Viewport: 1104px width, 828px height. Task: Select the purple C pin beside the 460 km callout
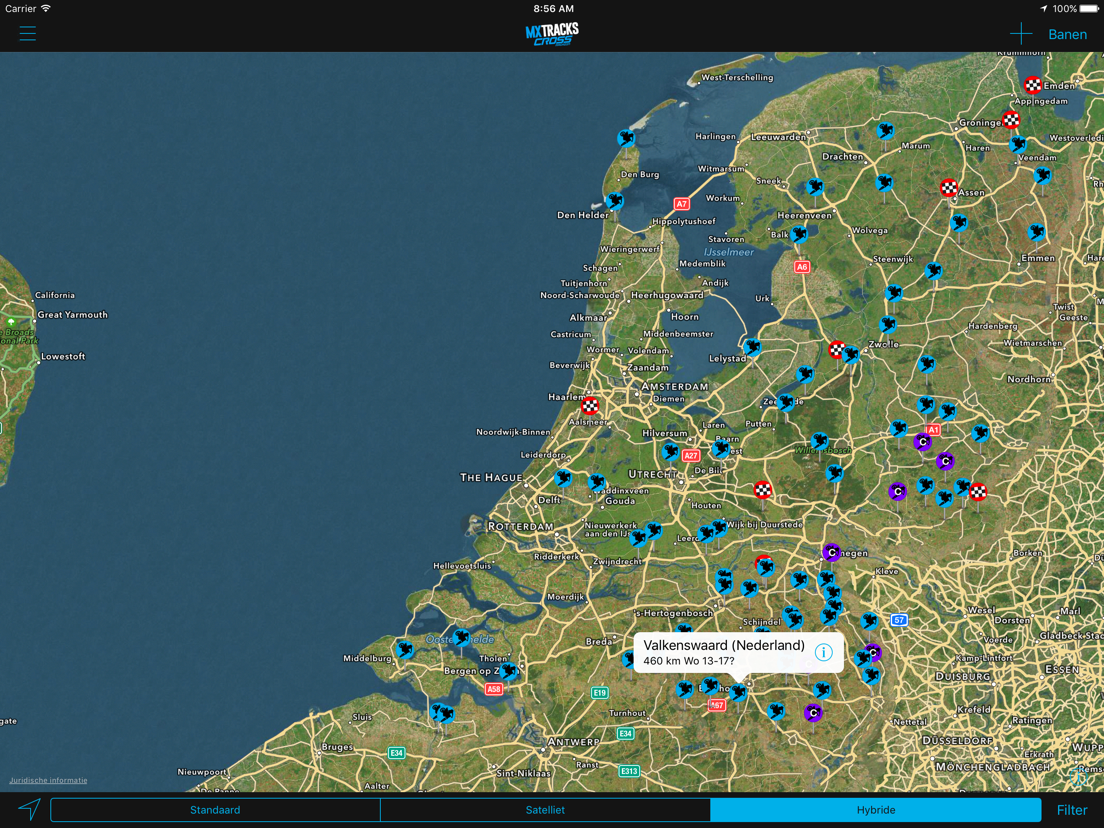pyautogui.click(x=873, y=652)
